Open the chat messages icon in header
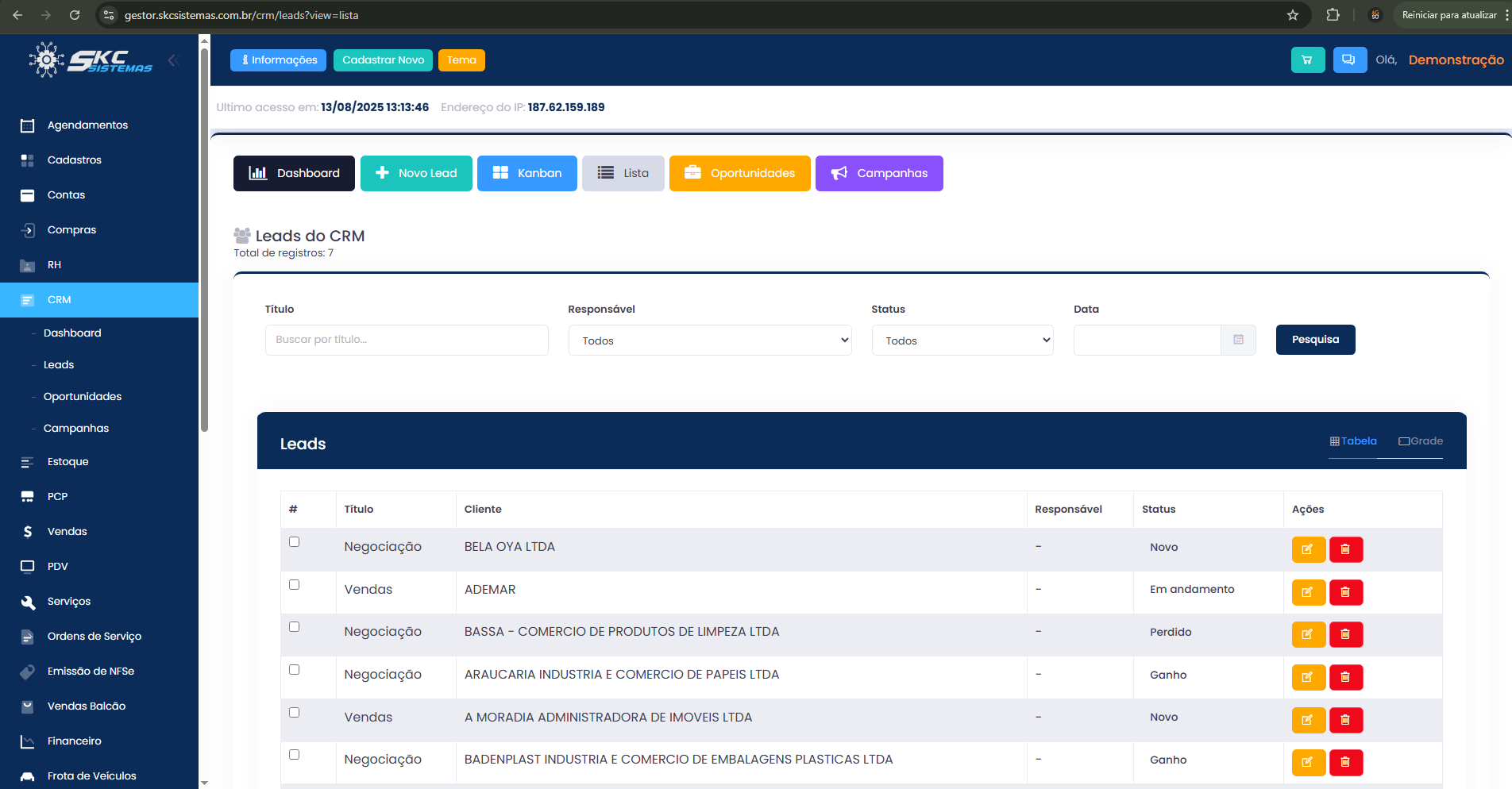 (1348, 60)
